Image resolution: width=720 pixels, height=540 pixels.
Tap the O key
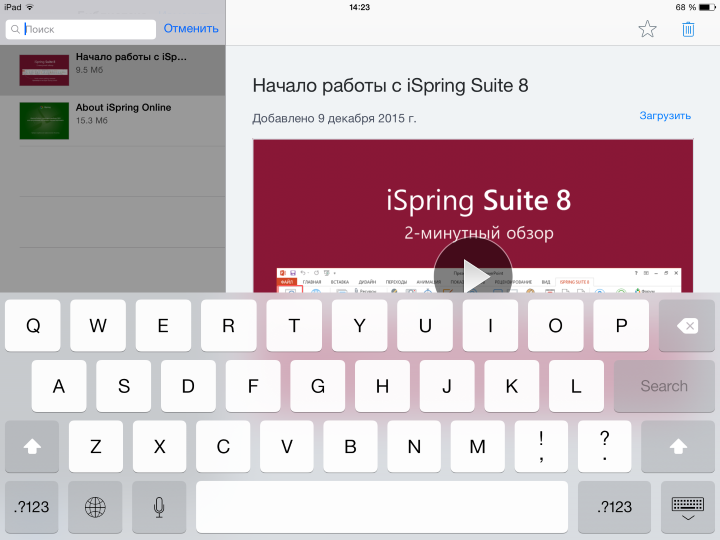coord(556,326)
